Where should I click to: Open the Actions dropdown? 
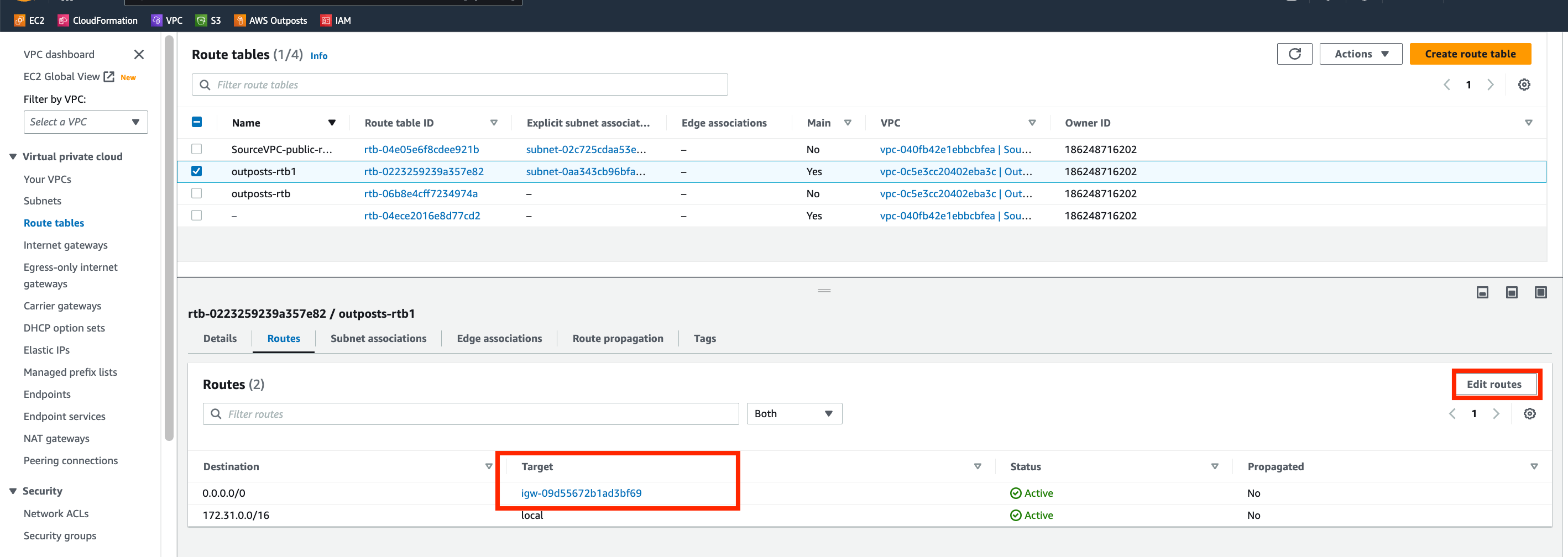(x=1361, y=54)
